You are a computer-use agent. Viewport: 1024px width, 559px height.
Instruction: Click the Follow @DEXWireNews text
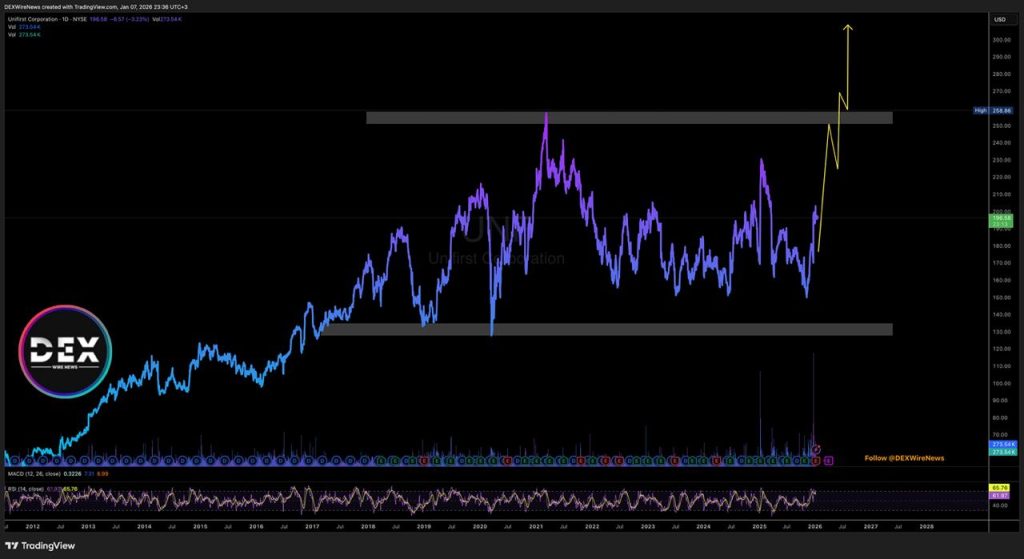[x=904, y=458]
